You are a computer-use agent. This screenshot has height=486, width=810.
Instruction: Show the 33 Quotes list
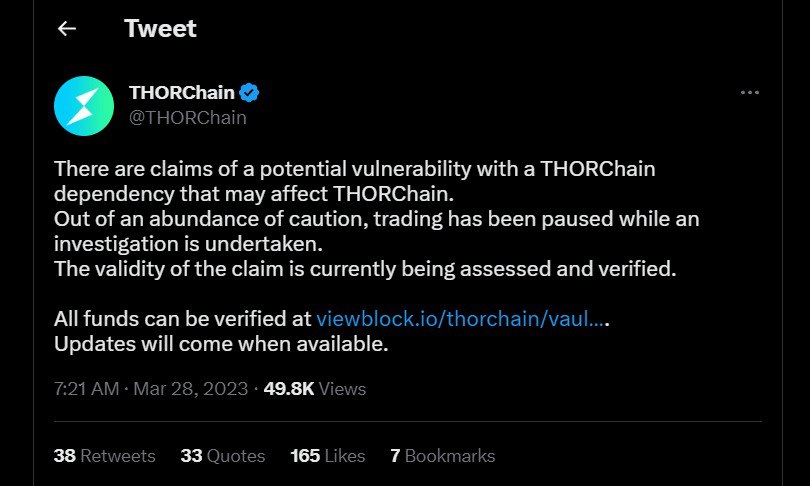tap(223, 455)
